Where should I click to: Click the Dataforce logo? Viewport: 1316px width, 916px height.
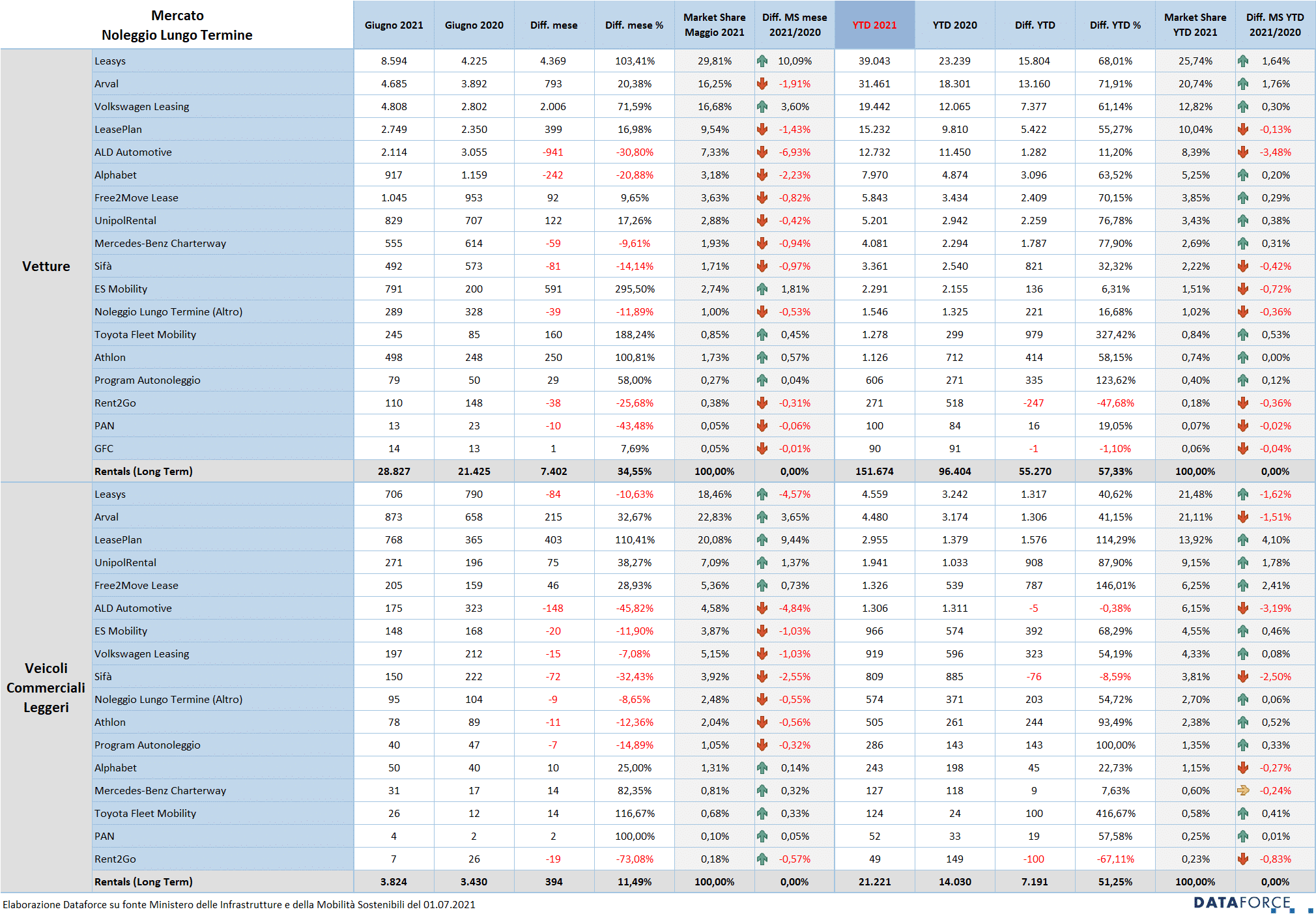[x=1253, y=904]
